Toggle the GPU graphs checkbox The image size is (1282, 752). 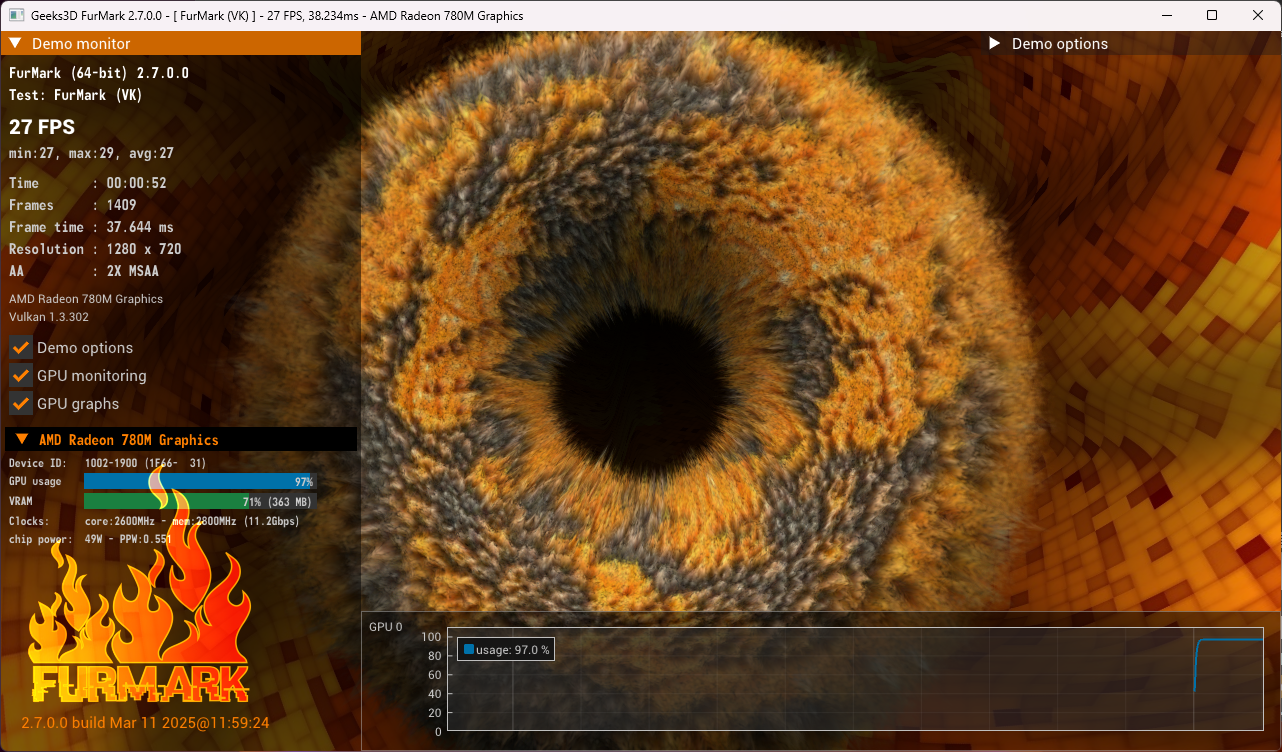pos(21,404)
